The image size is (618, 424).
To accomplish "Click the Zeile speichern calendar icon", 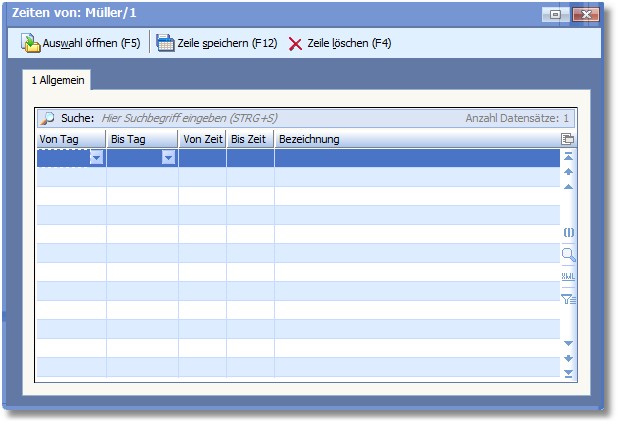I will (x=165, y=43).
